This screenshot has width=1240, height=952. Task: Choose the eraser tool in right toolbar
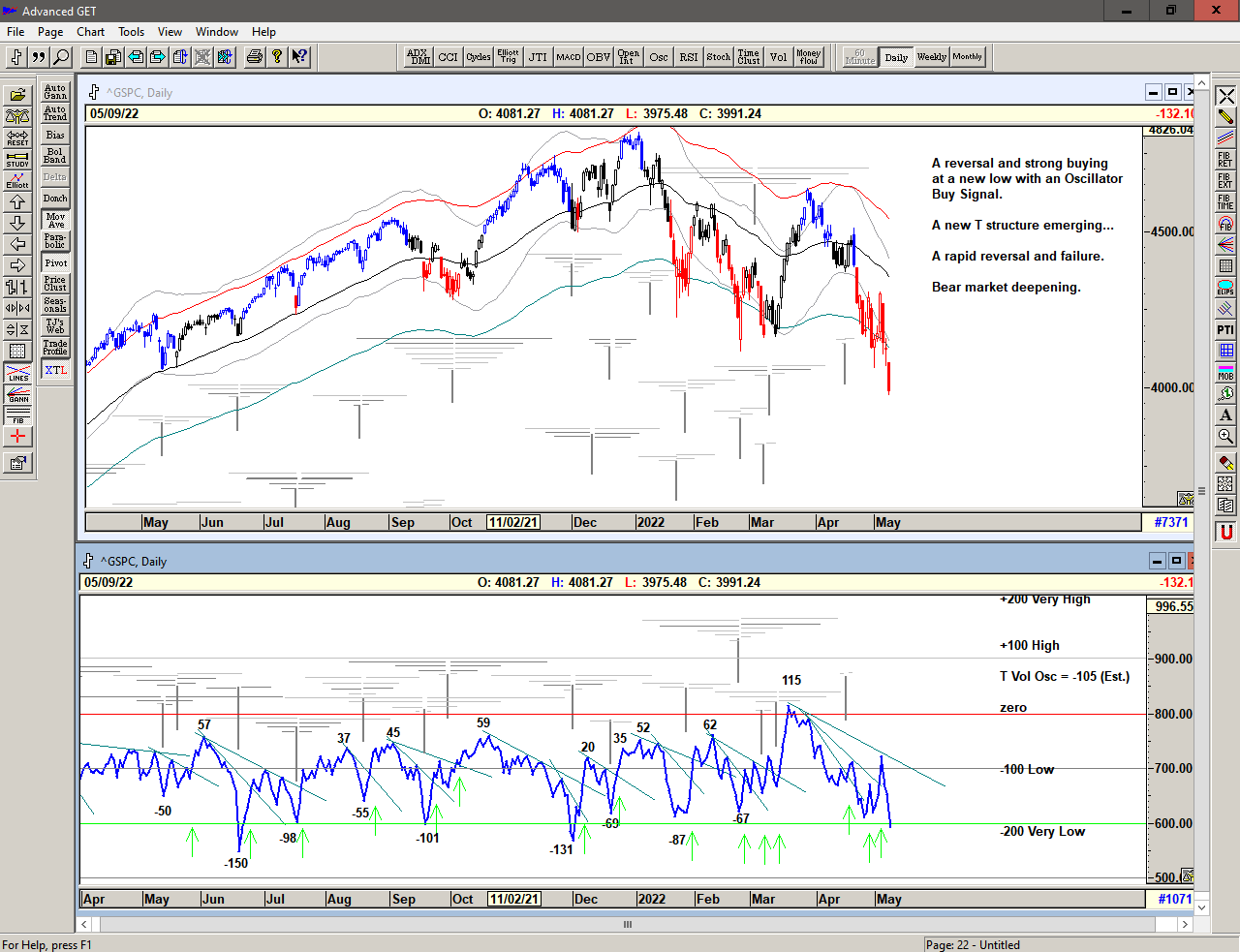[1225, 463]
